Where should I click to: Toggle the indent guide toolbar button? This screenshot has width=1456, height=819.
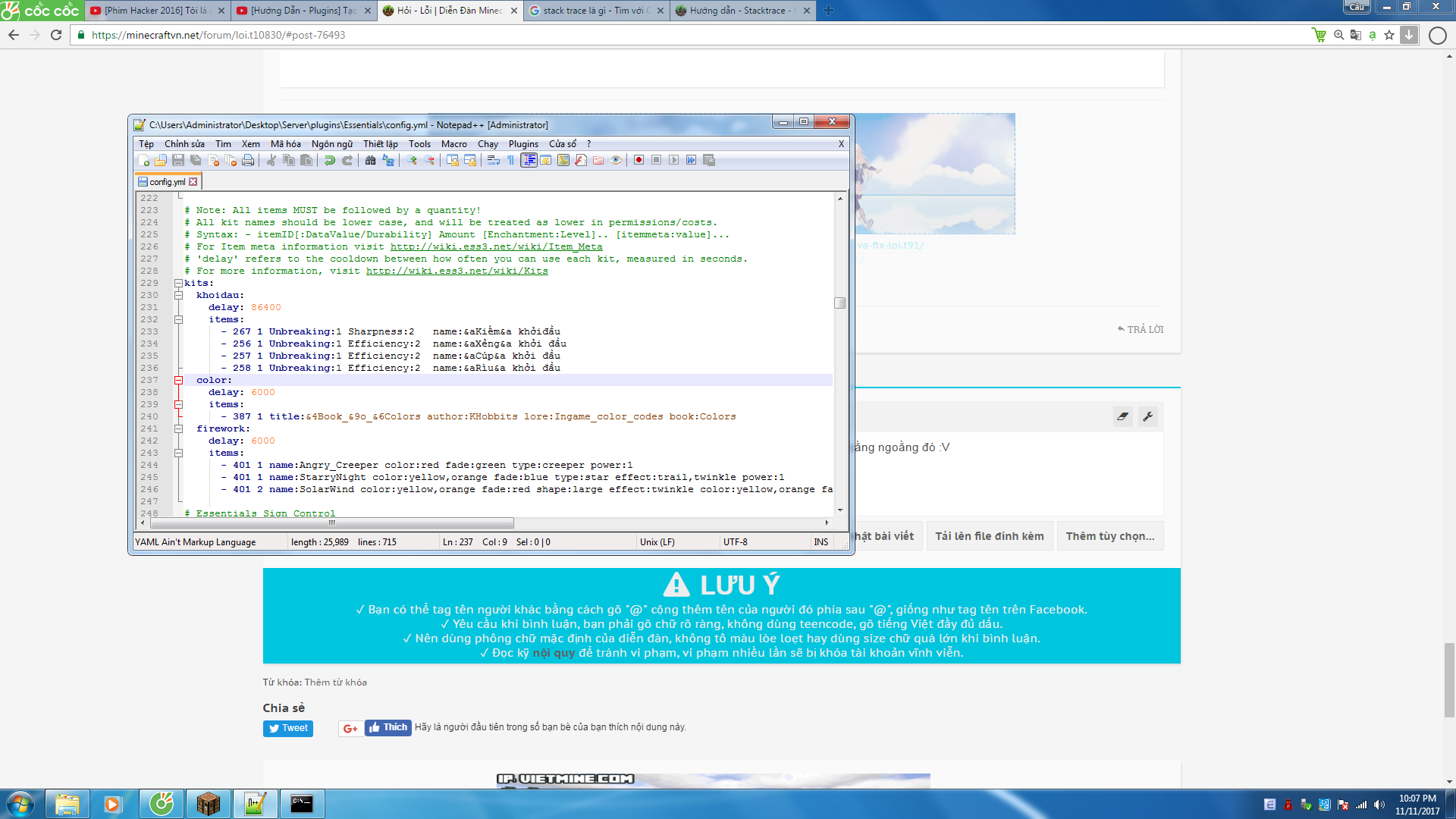click(x=529, y=160)
